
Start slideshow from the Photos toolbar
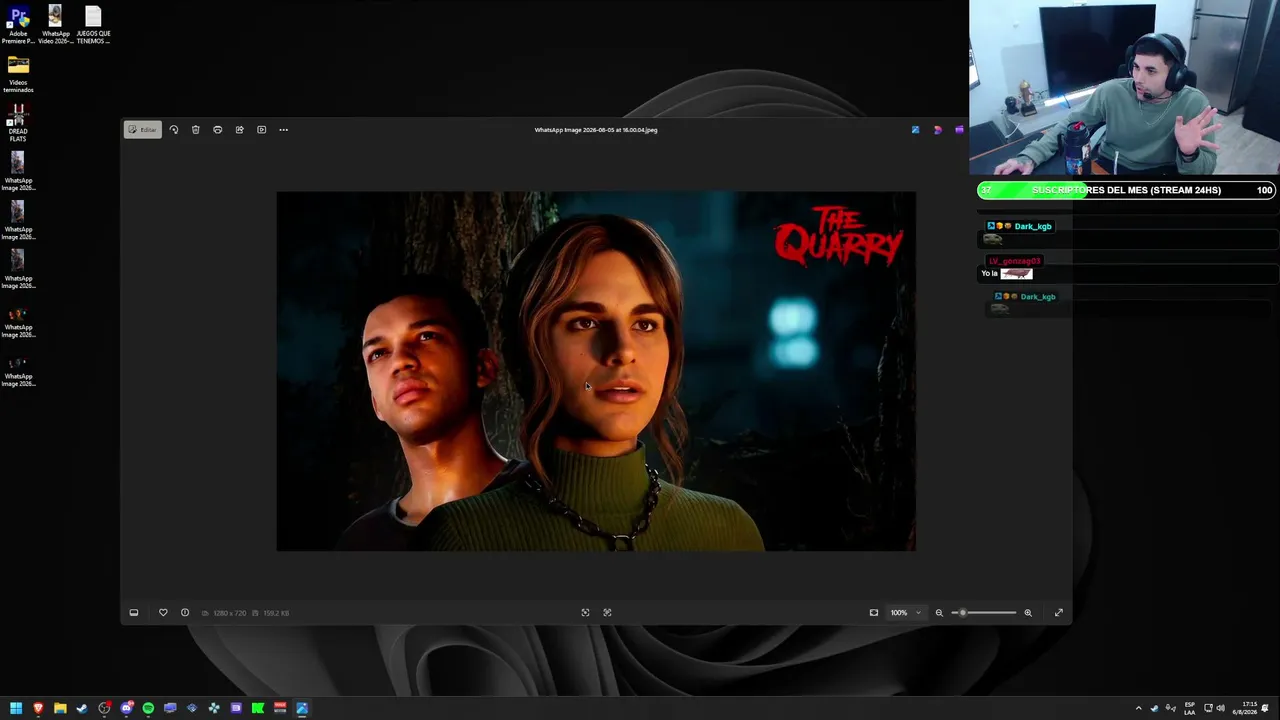click(262, 130)
